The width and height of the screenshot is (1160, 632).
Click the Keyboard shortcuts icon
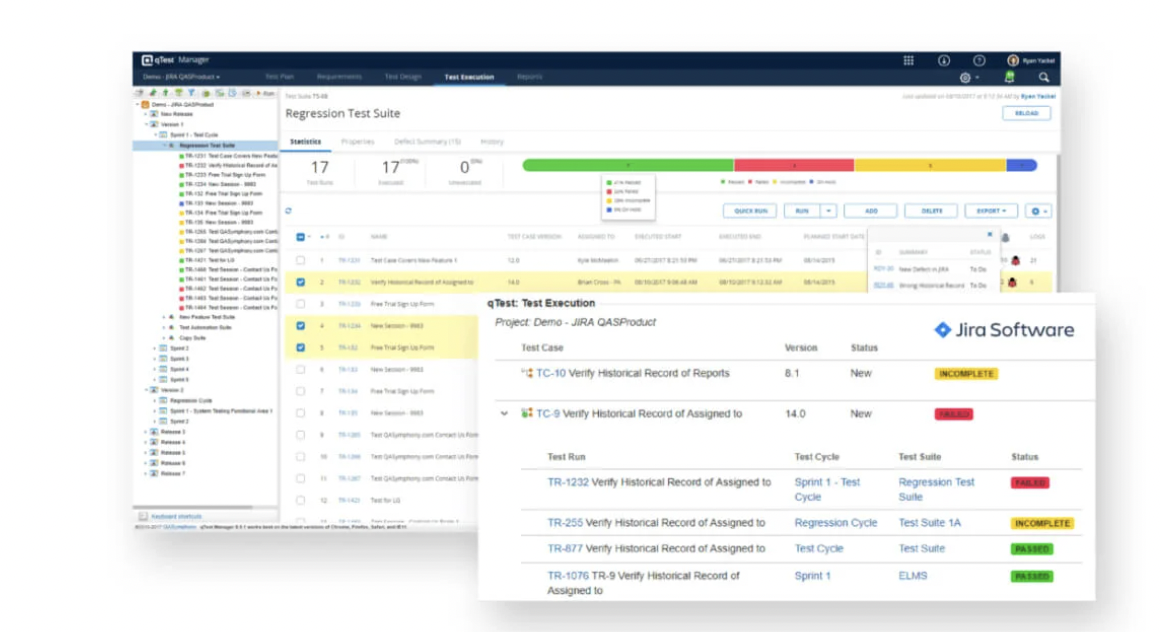coord(143,517)
